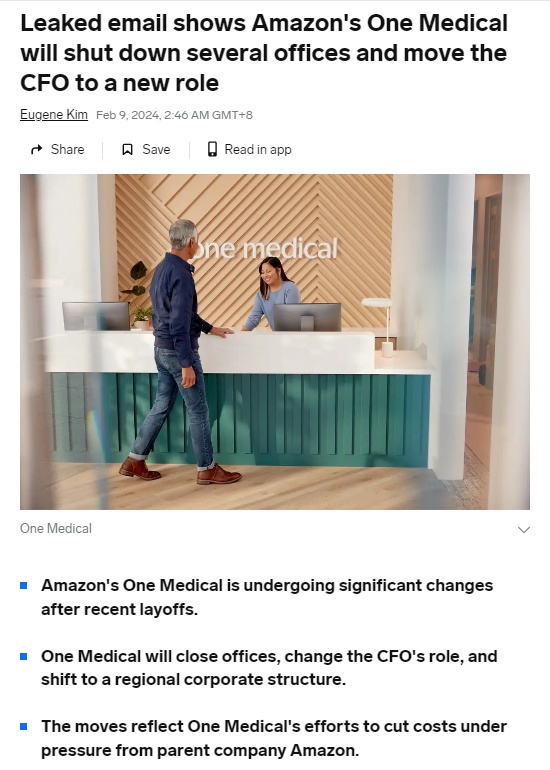The width and height of the screenshot is (550, 770).
Task: Click the second blue bullet square marker
Action: (x=24, y=656)
